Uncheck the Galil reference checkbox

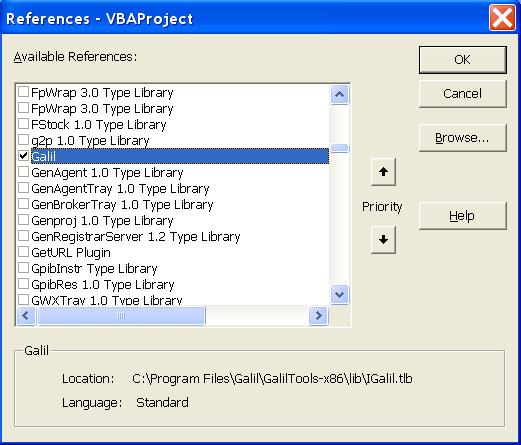pos(23,156)
